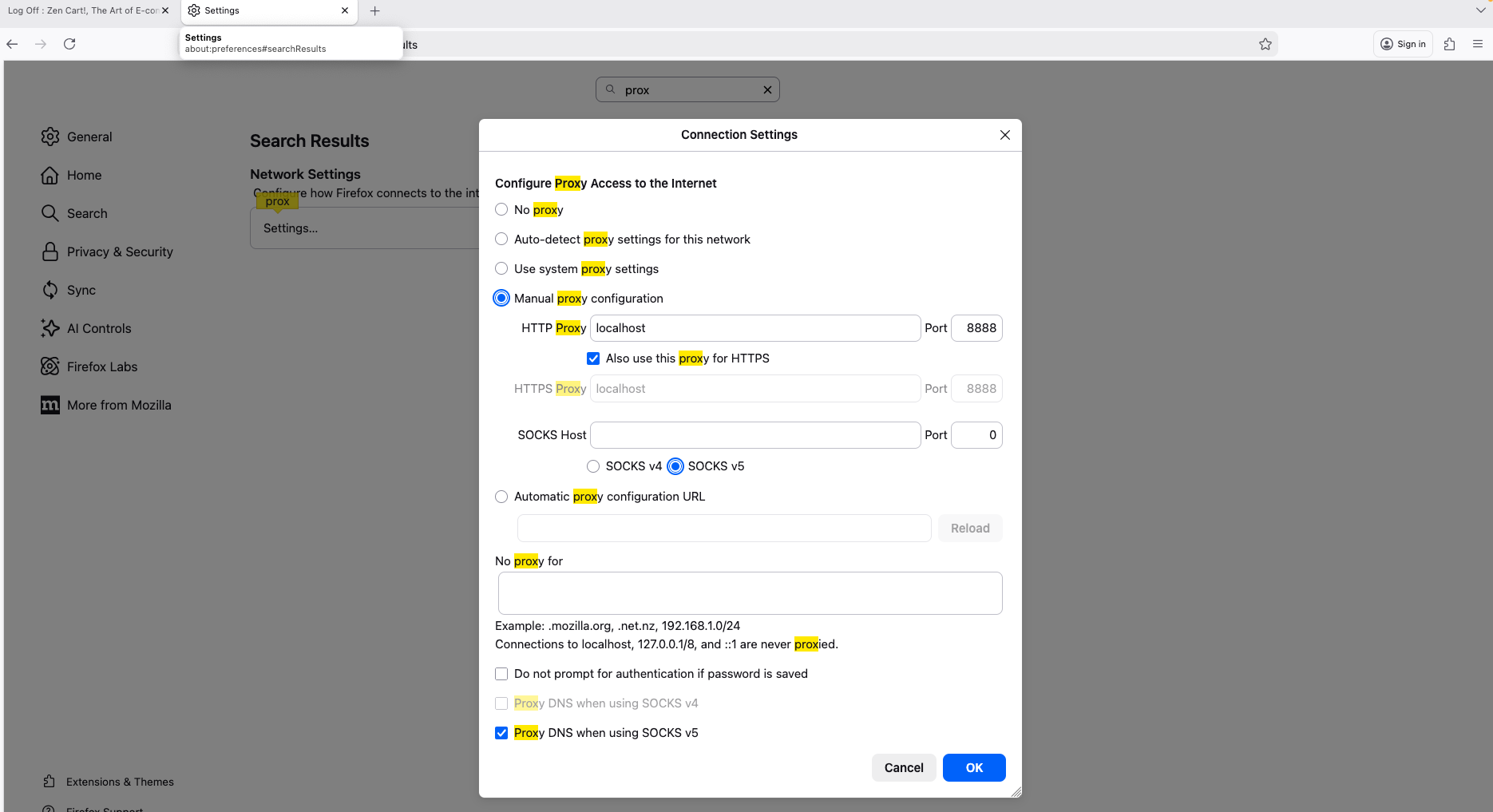Screen dimensions: 1493x812
Task: Expand the list all tabs chevron
Action: point(1479,10)
